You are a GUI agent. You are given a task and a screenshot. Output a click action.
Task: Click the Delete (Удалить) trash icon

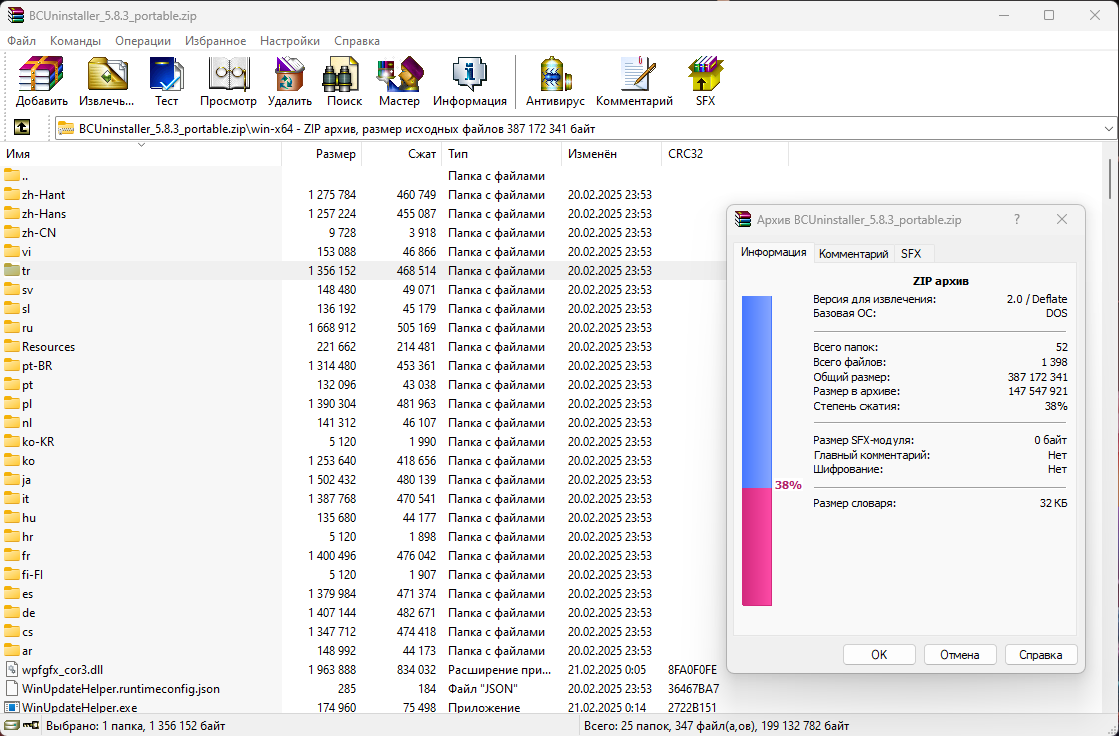[290, 82]
